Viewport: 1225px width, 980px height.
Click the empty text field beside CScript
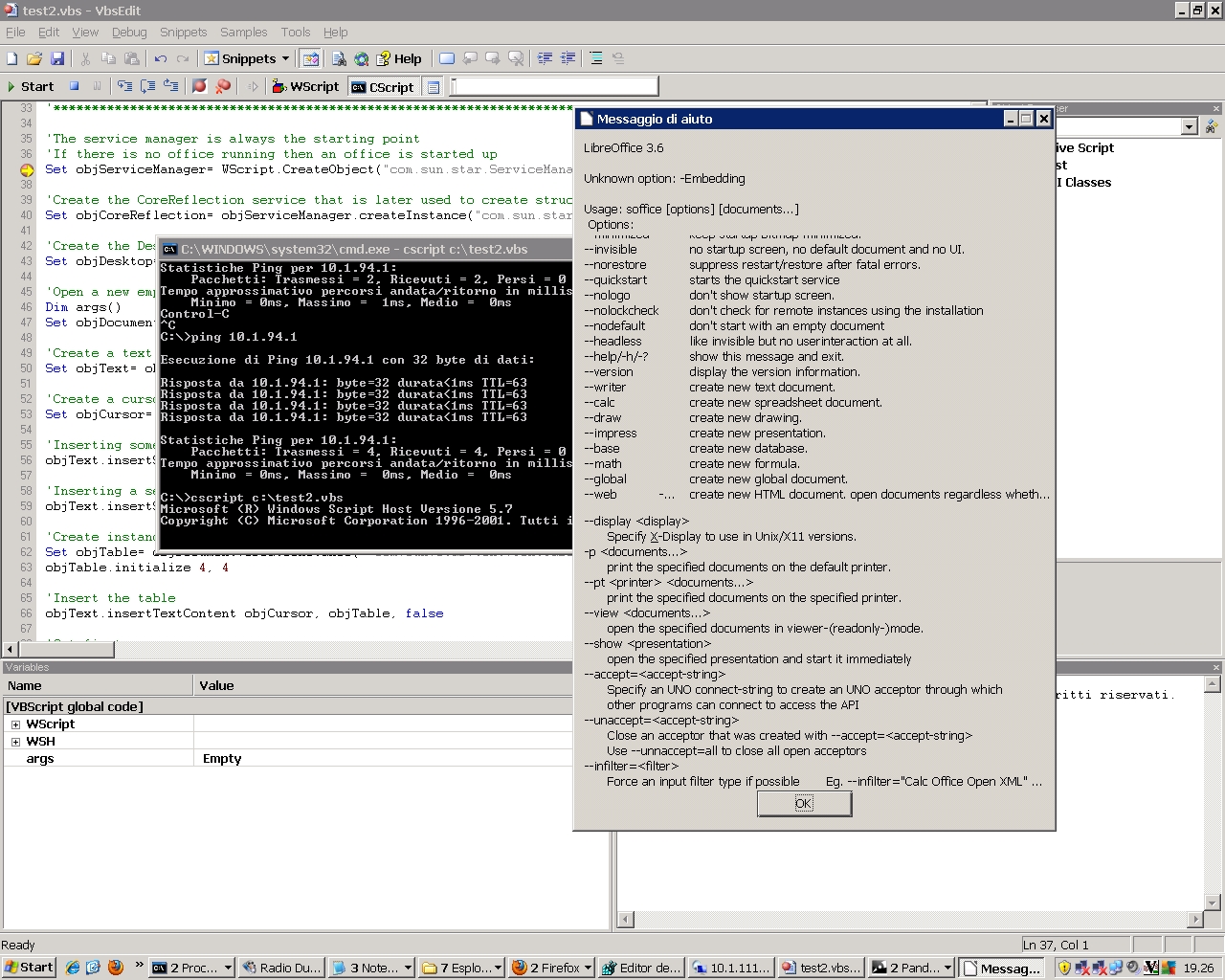click(555, 86)
